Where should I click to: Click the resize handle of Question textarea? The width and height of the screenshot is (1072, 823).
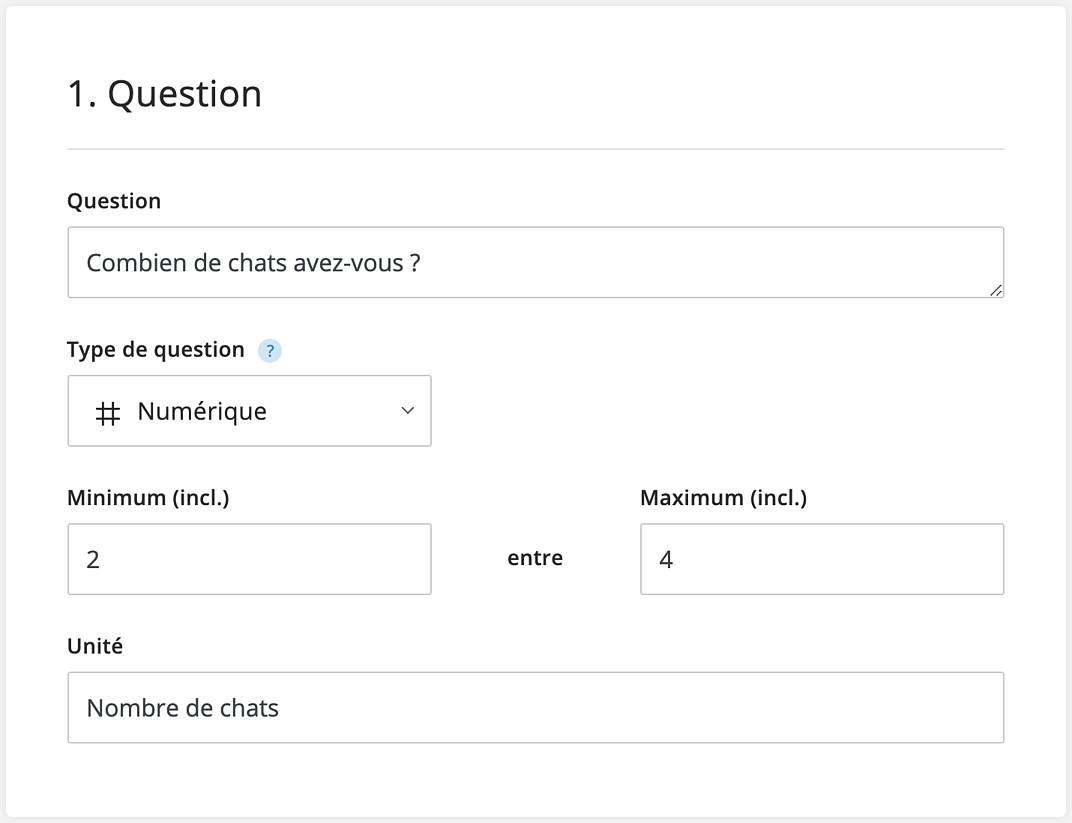click(996, 291)
